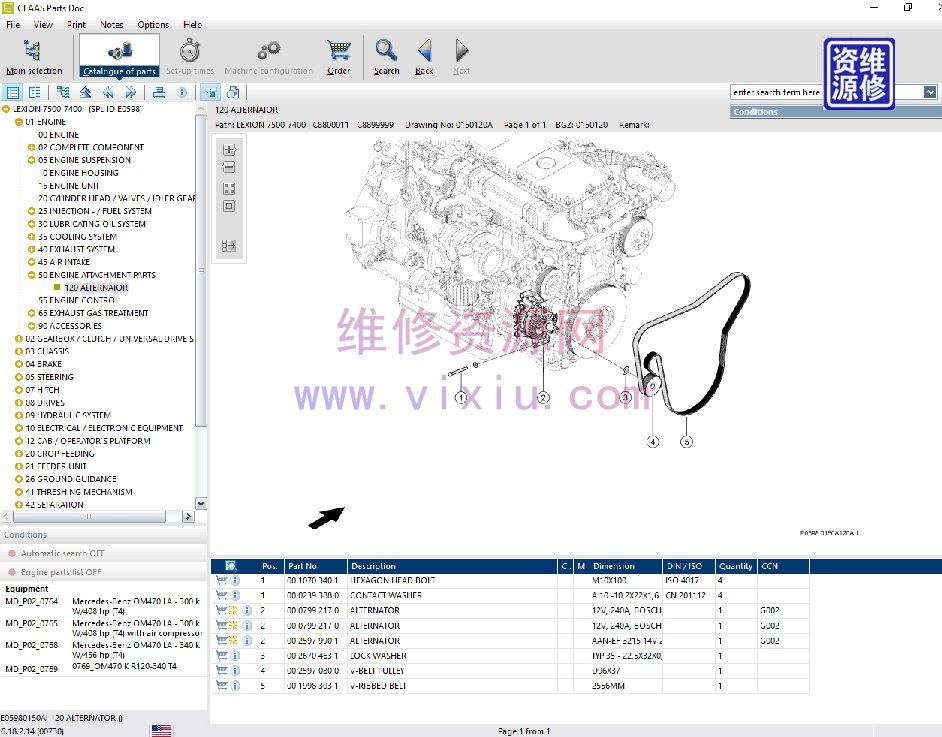Click the printer icon in tree toolbar

pos(158,92)
